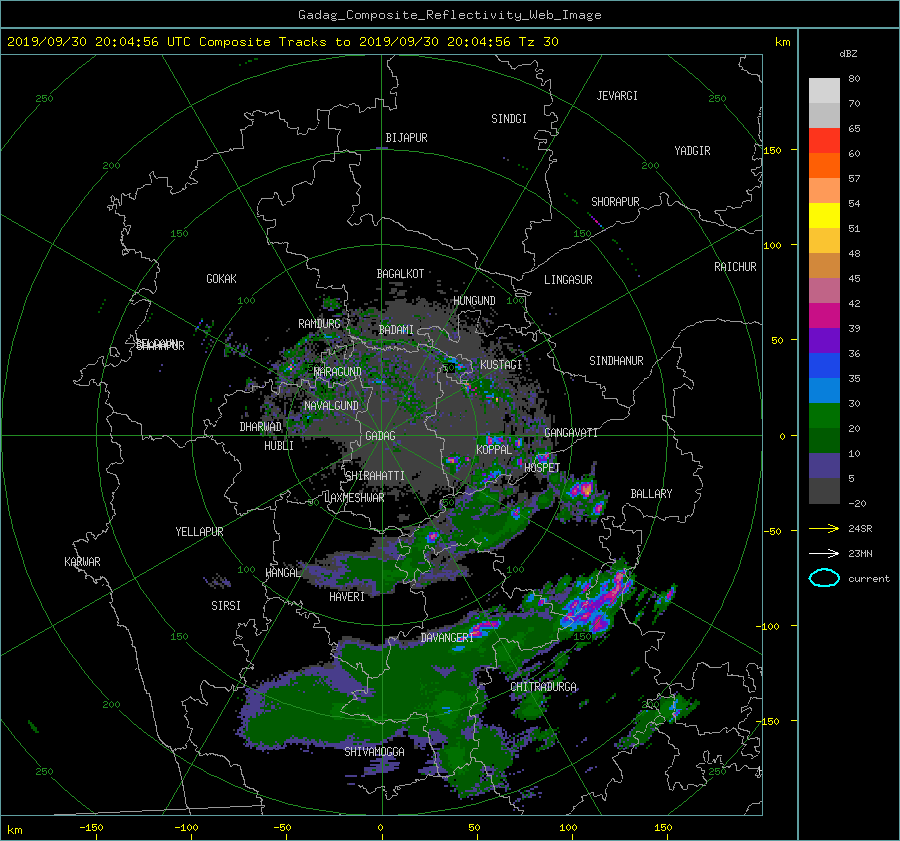
Task: Click the HOSPET city label
Action: (542, 468)
